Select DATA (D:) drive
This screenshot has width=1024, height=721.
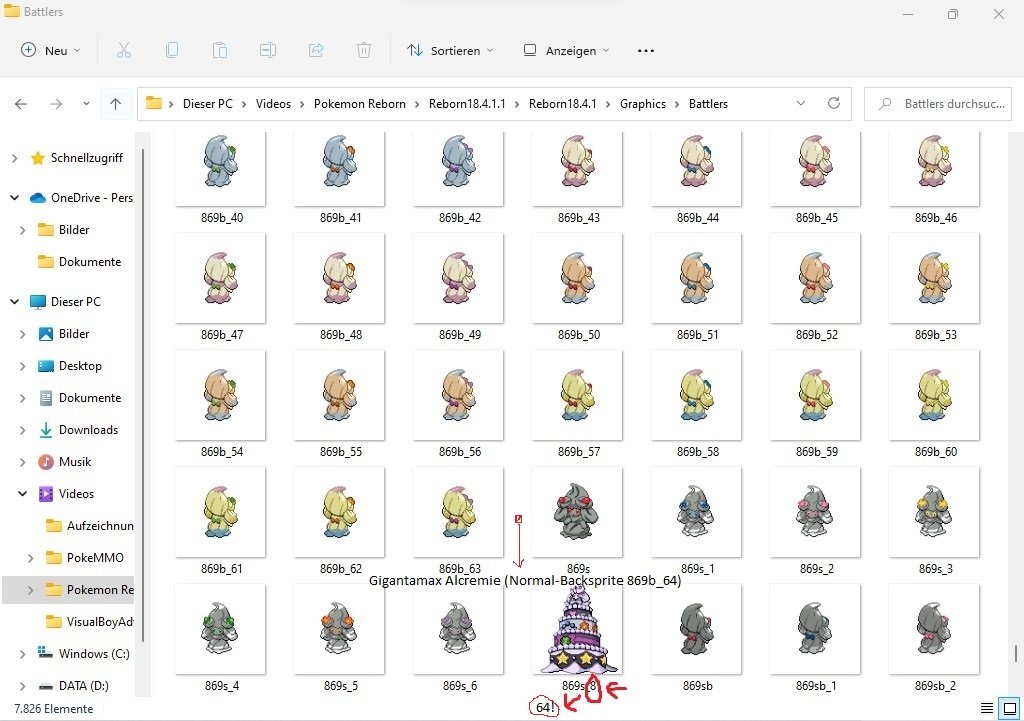[x=74, y=686]
